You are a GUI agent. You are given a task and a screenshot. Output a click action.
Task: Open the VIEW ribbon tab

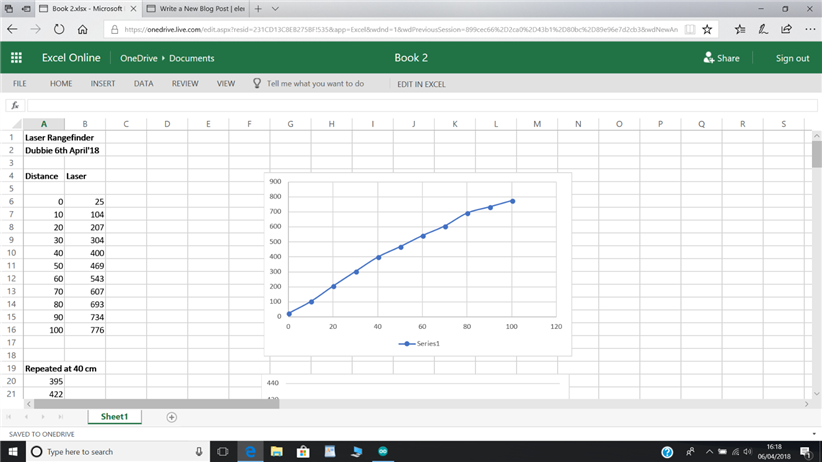(226, 83)
